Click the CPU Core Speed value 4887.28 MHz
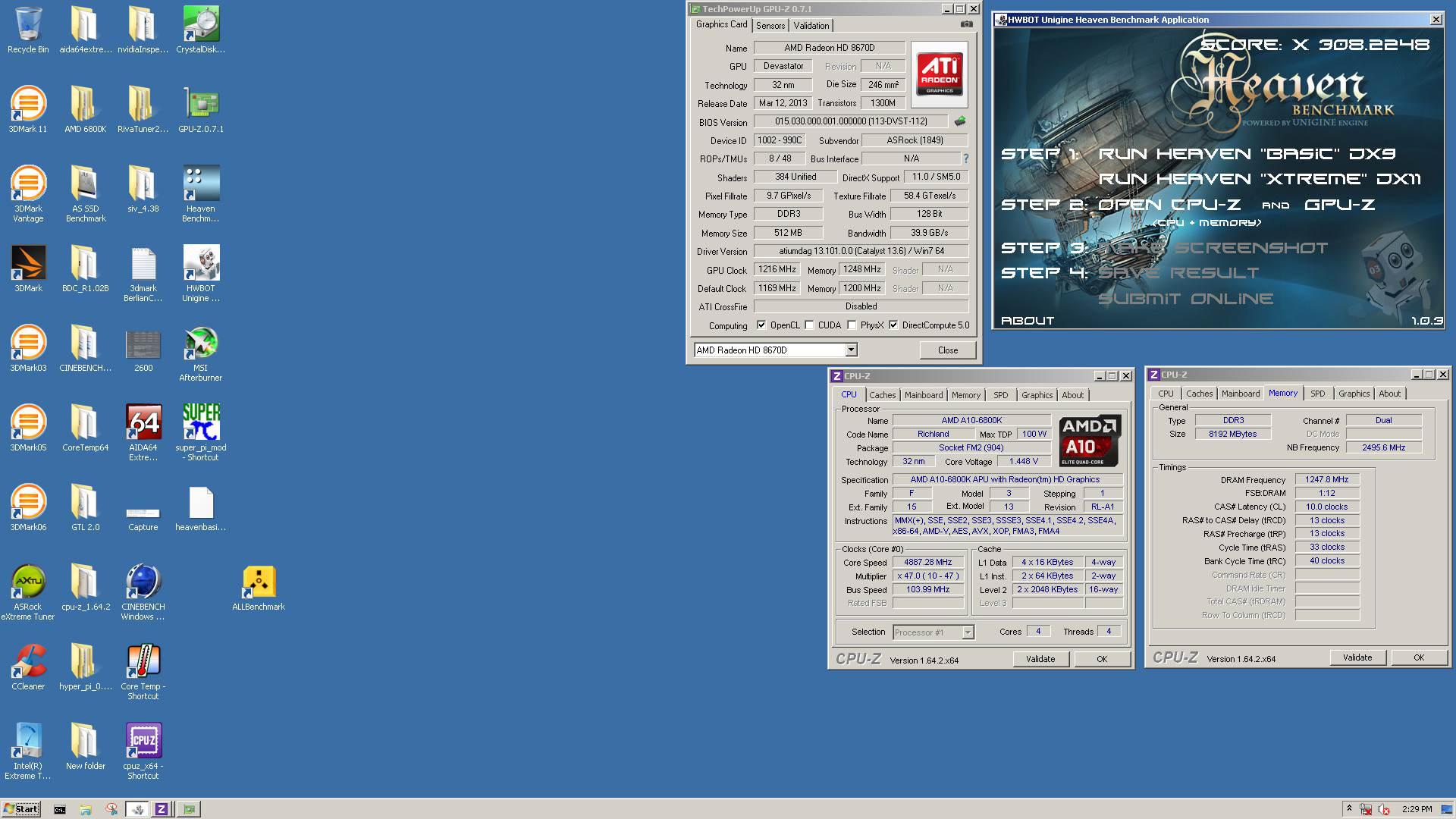This screenshot has width=1456, height=819. click(927, 563)
